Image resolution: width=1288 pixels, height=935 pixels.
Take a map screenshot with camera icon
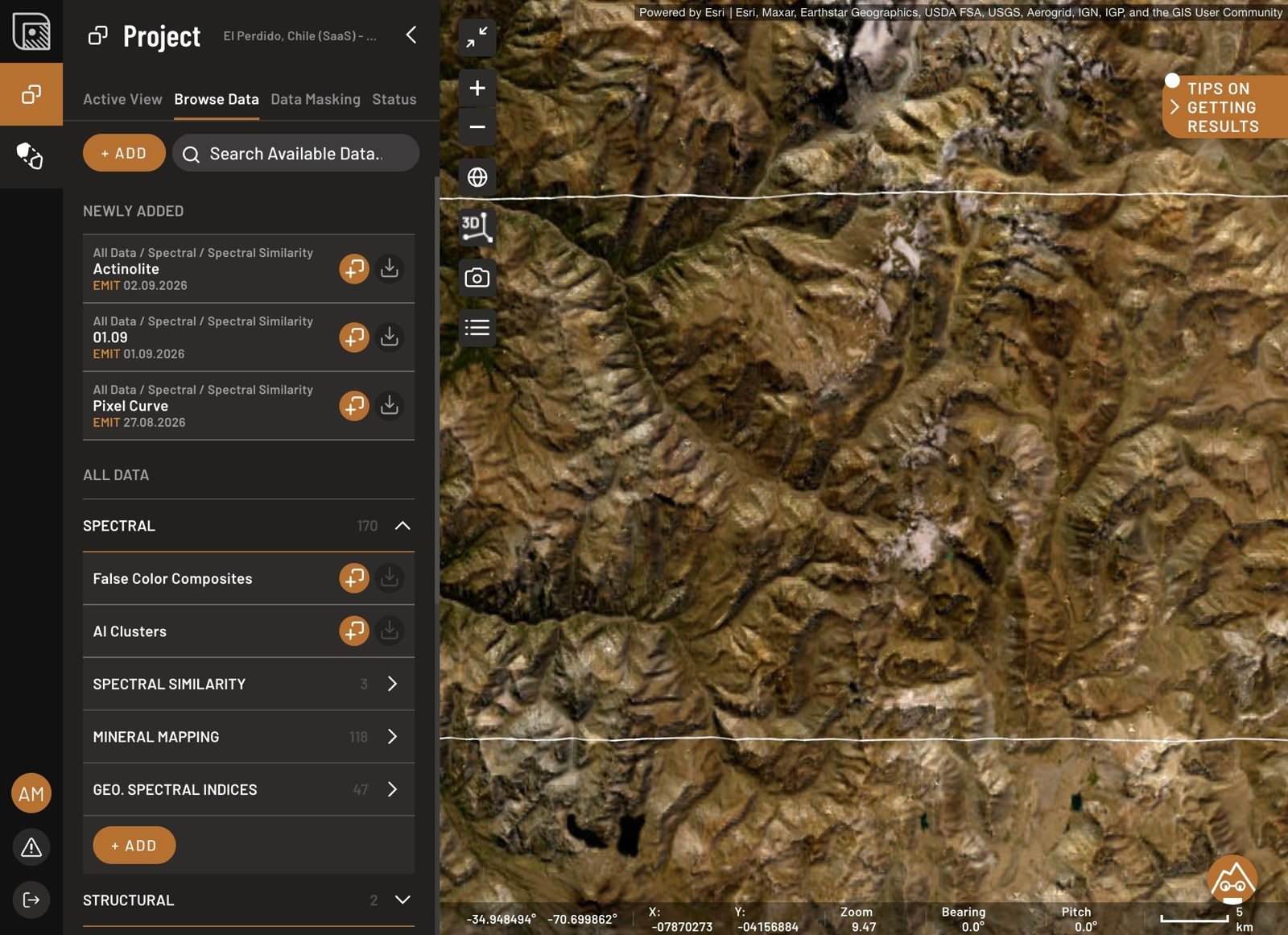[477, 278]
